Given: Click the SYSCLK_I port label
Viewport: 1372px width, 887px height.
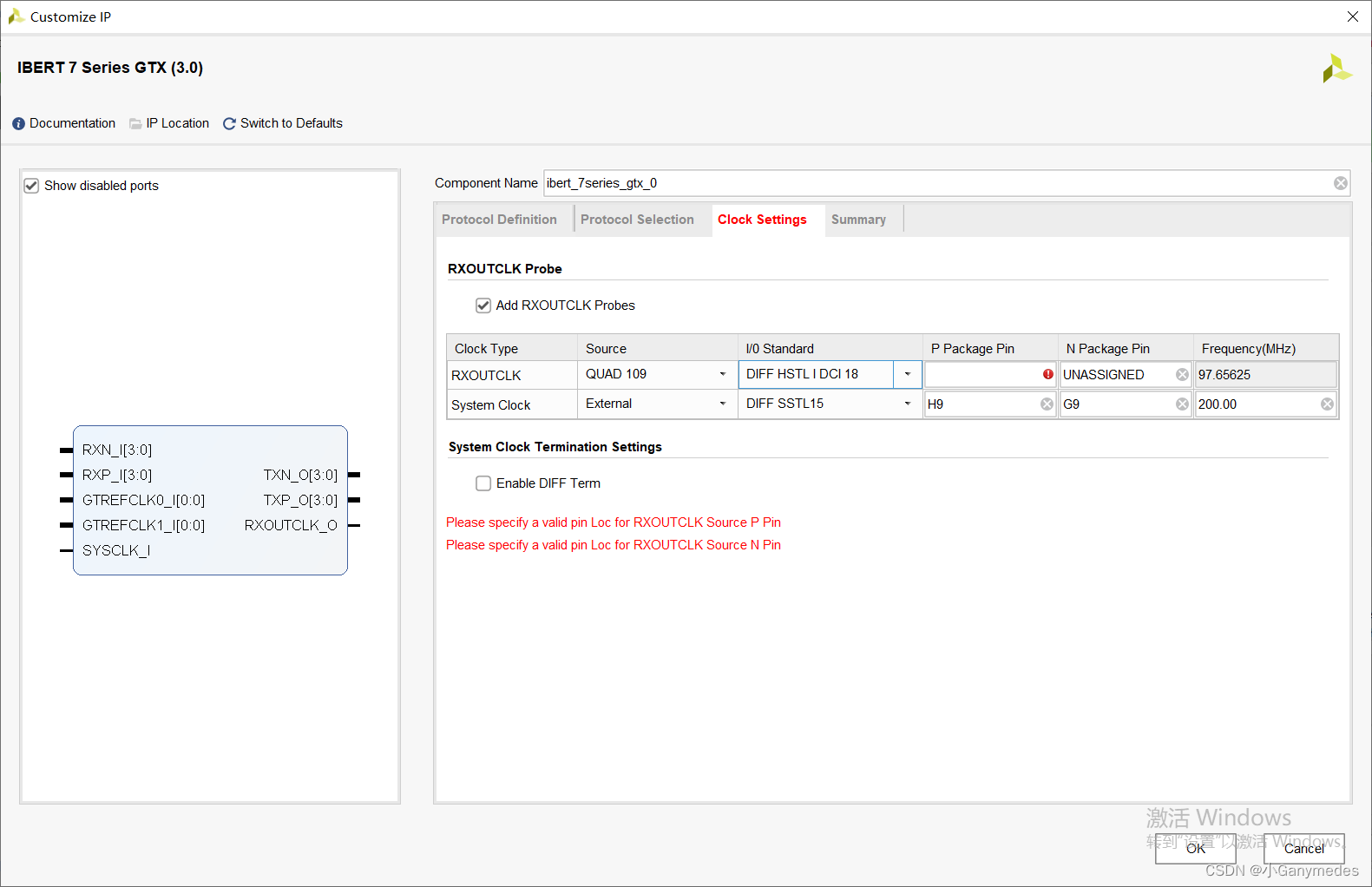Looking at the screenshot, I should pyautogui.click(x=116, y=550).
